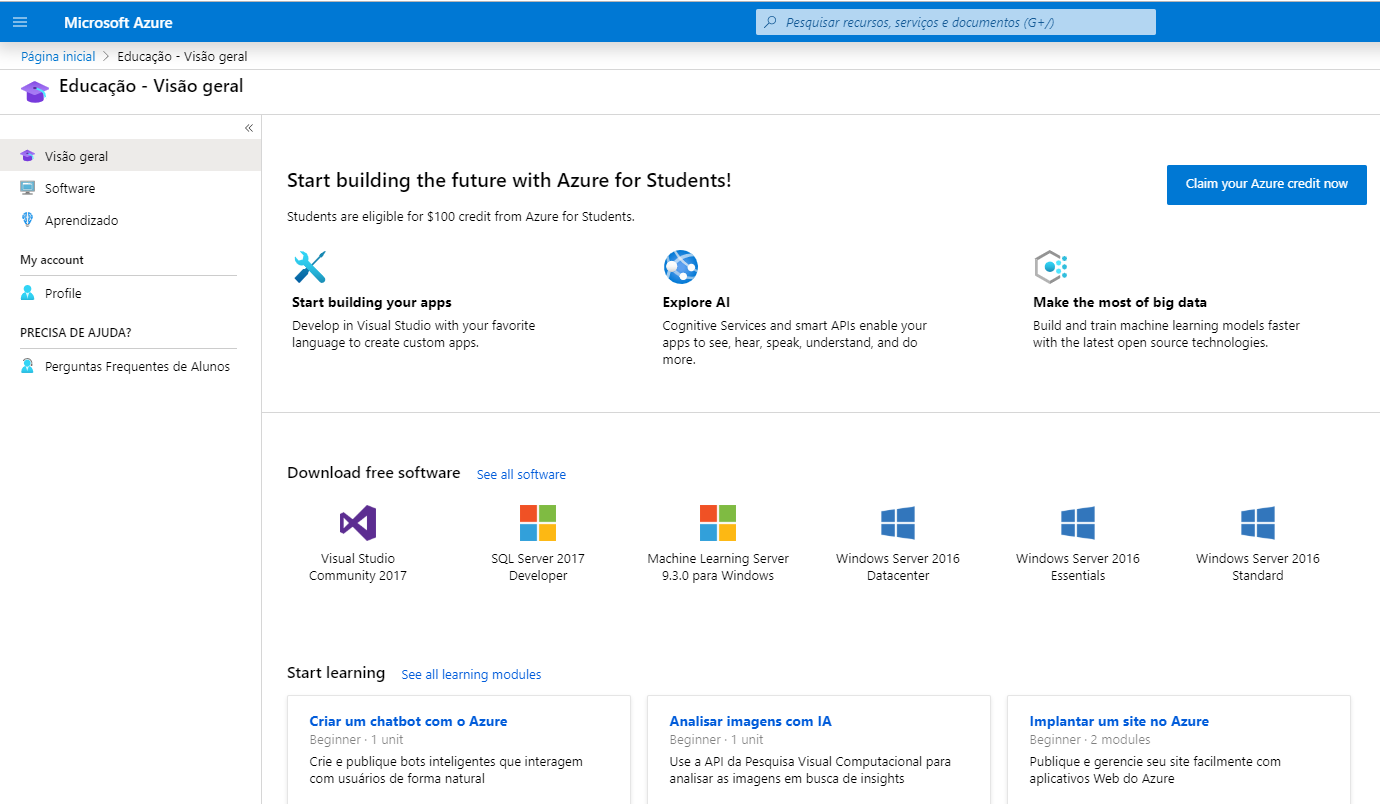Click the SQL Server 2017 Developer icon

tap(538, 523)
